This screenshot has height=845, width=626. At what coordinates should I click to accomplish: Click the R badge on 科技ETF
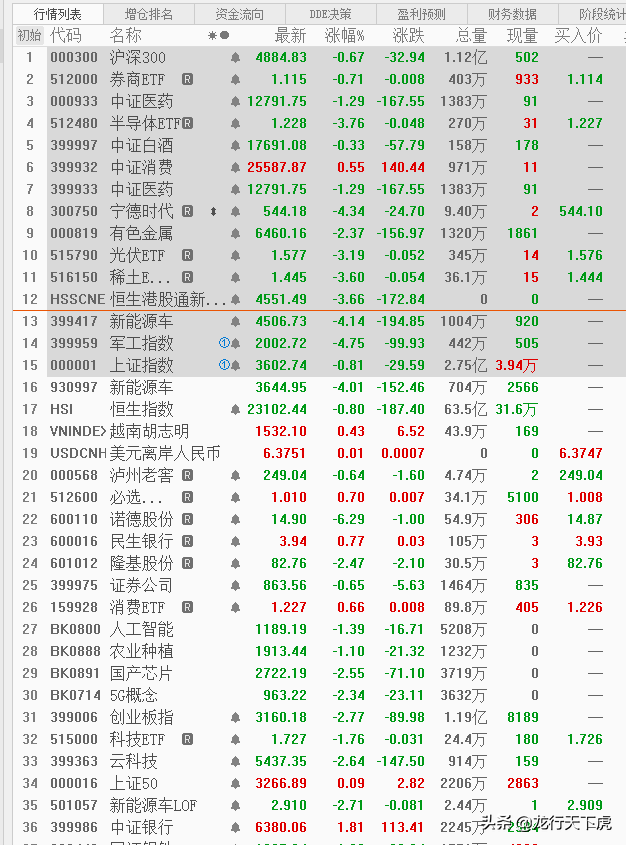[187, 739]
